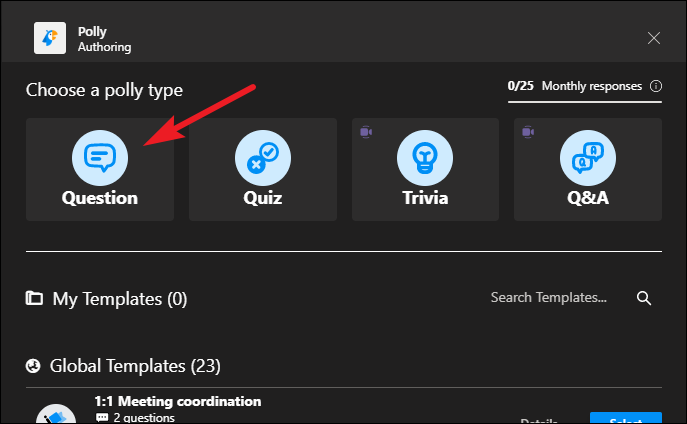Click the Polly parrot app logo
The image size is (687, 424).
point(50,38)
